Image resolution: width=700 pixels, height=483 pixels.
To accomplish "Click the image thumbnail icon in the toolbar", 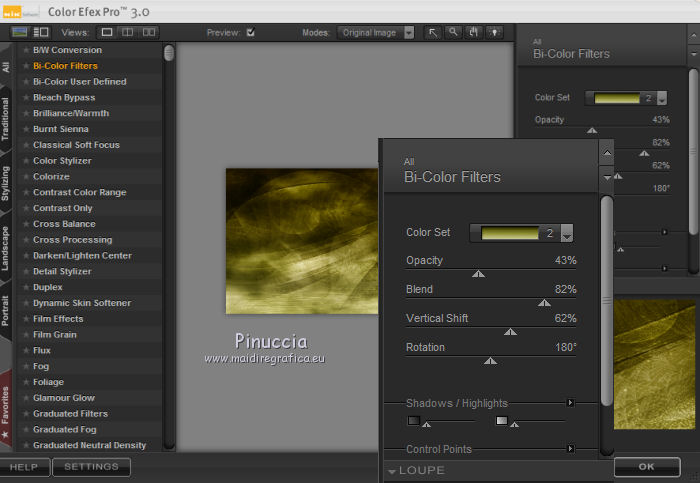I will click(20, 32).
